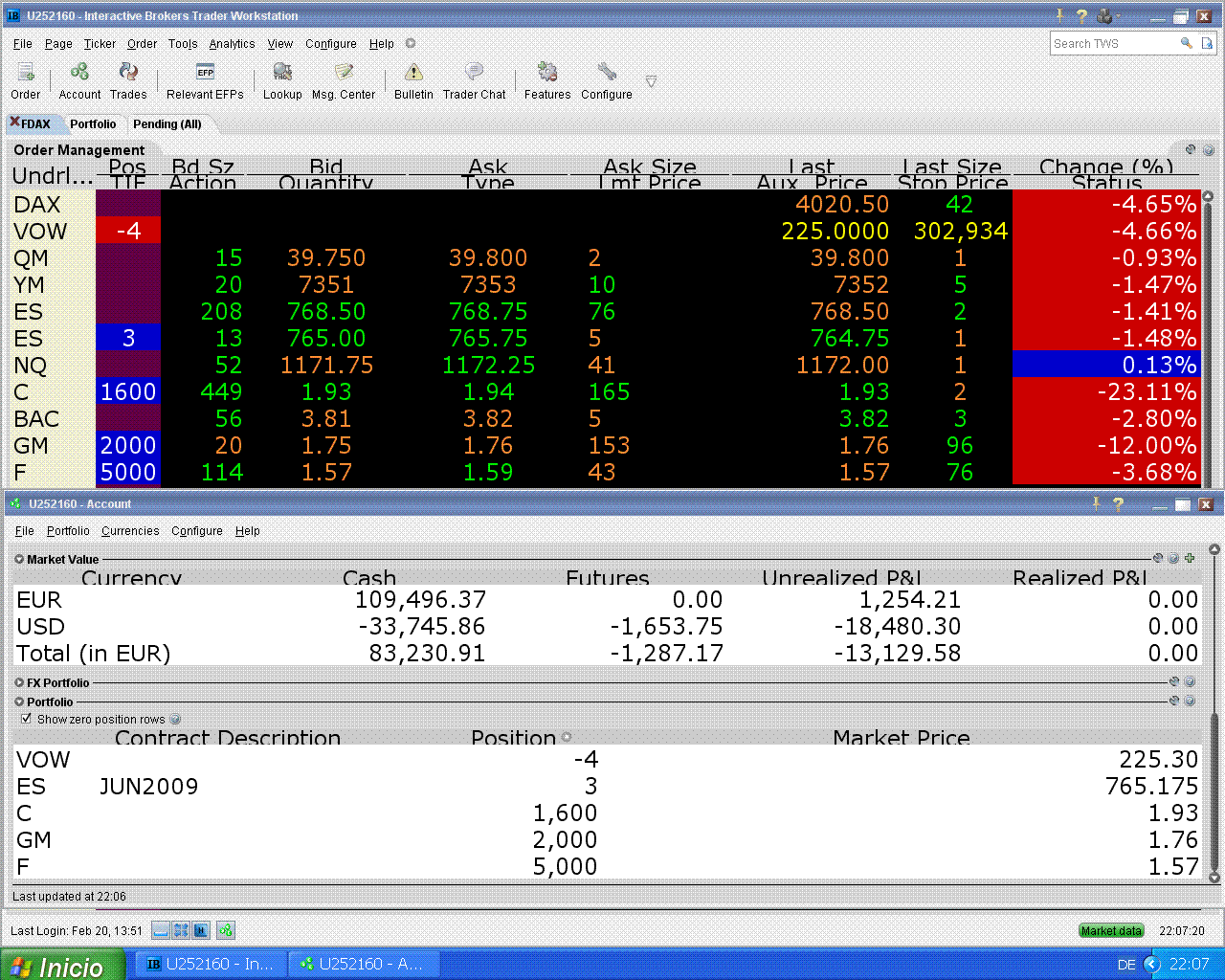Toggle Show zero position rows checkbox
This screenshot has width=1225, height=980.
point(27,719)
